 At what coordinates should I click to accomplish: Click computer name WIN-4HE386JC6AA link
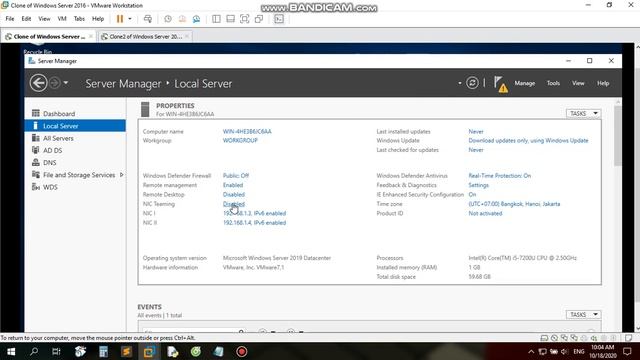click(x=247, y=131)
